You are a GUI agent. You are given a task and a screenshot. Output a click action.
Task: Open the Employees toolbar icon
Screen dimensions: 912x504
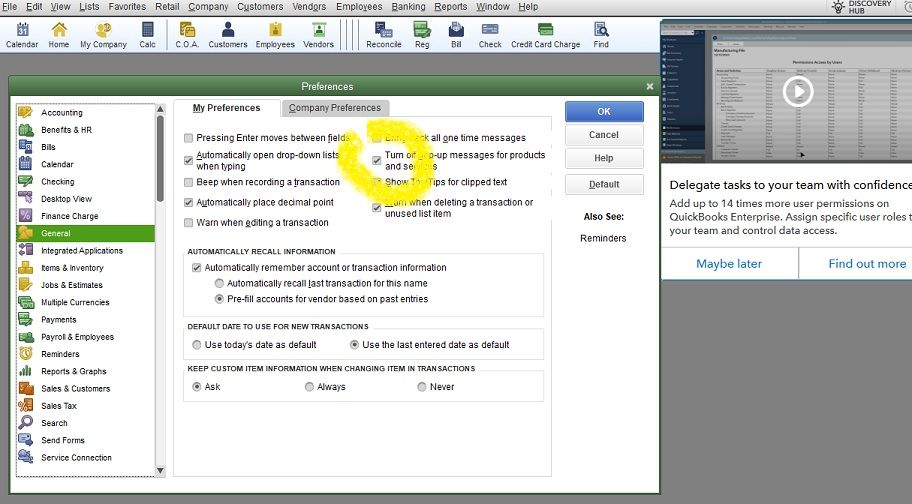[275, 35]
